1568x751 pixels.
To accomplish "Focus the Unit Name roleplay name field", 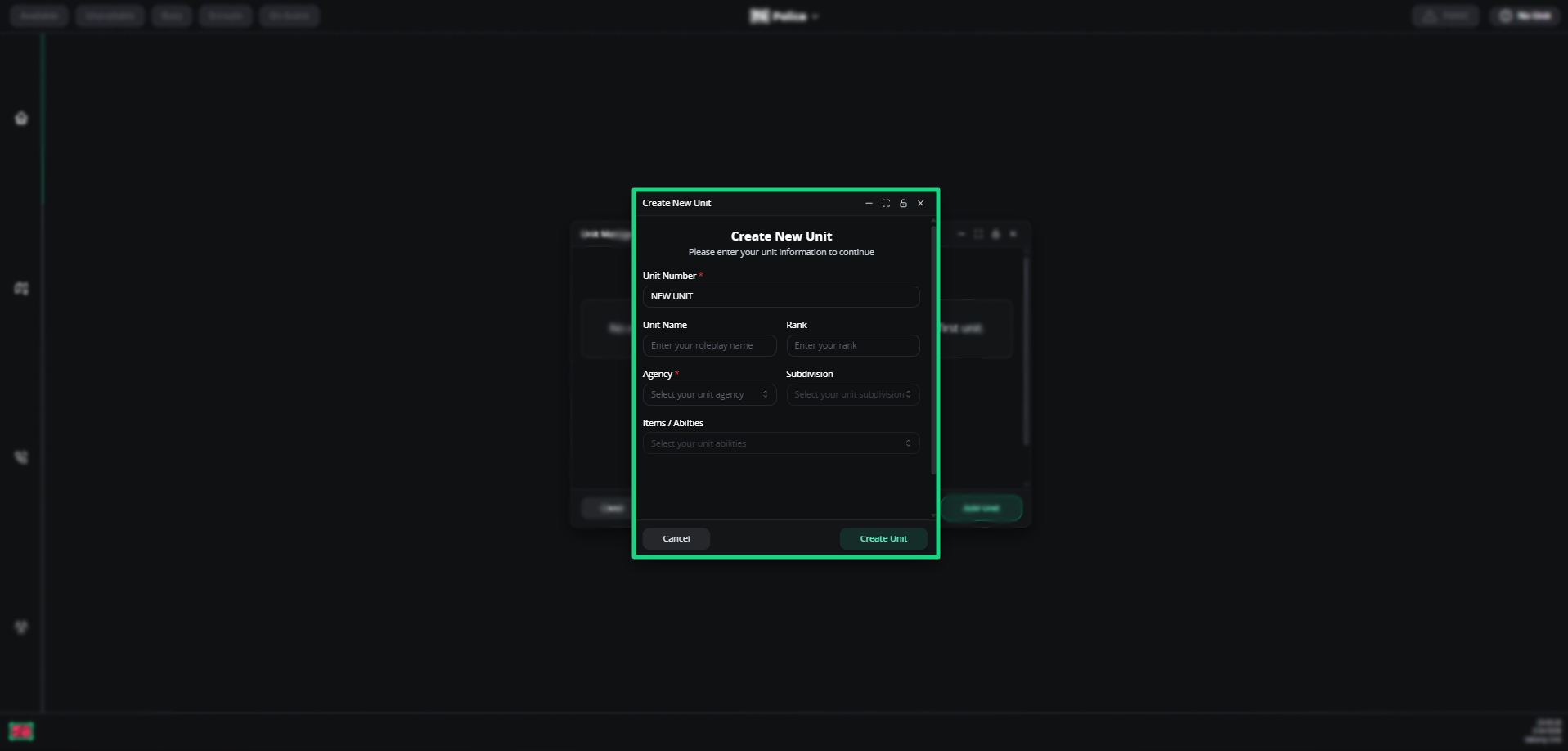I will [x=709, y=345].
